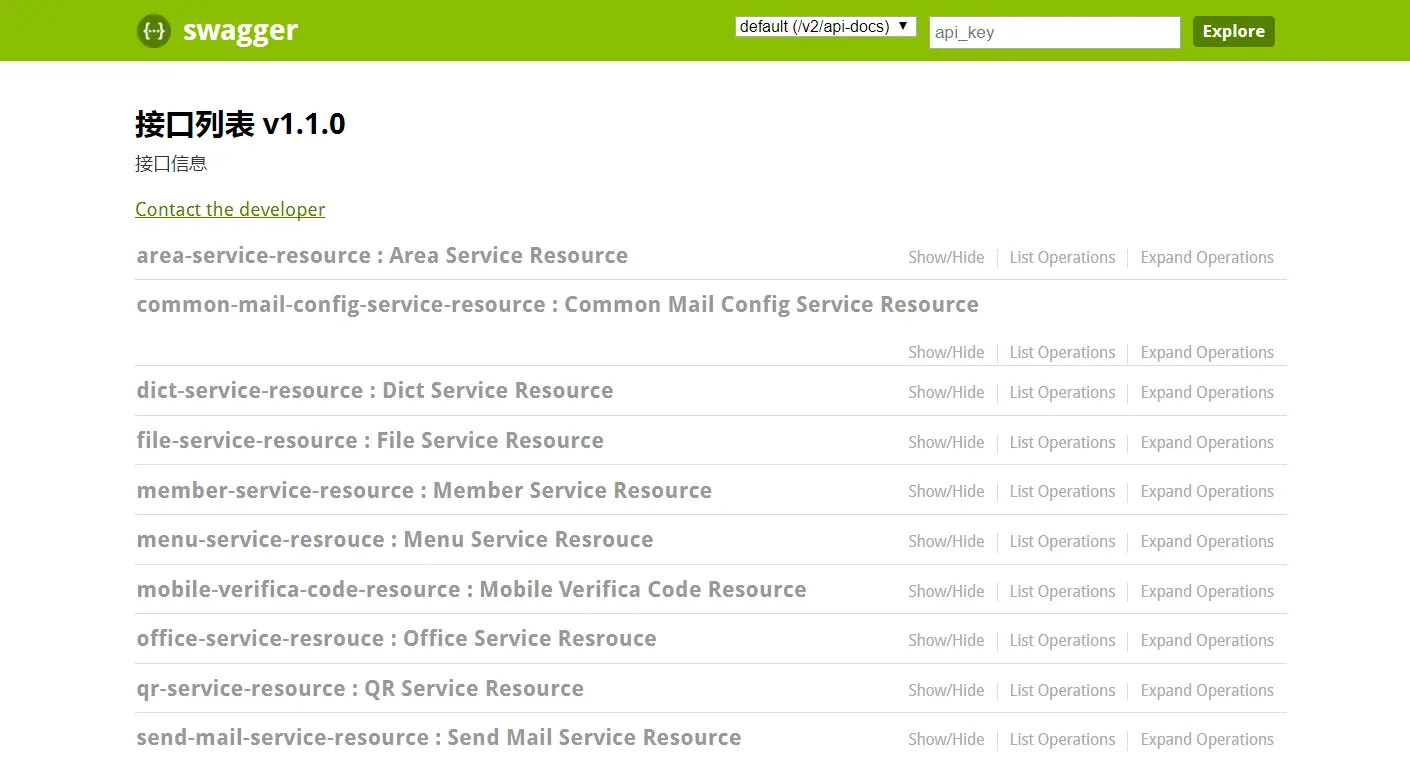The width and height of the screenshot is (1410, 776).
Task: Expand Operations for office-service-resrouce
Action: point(1207,640)
